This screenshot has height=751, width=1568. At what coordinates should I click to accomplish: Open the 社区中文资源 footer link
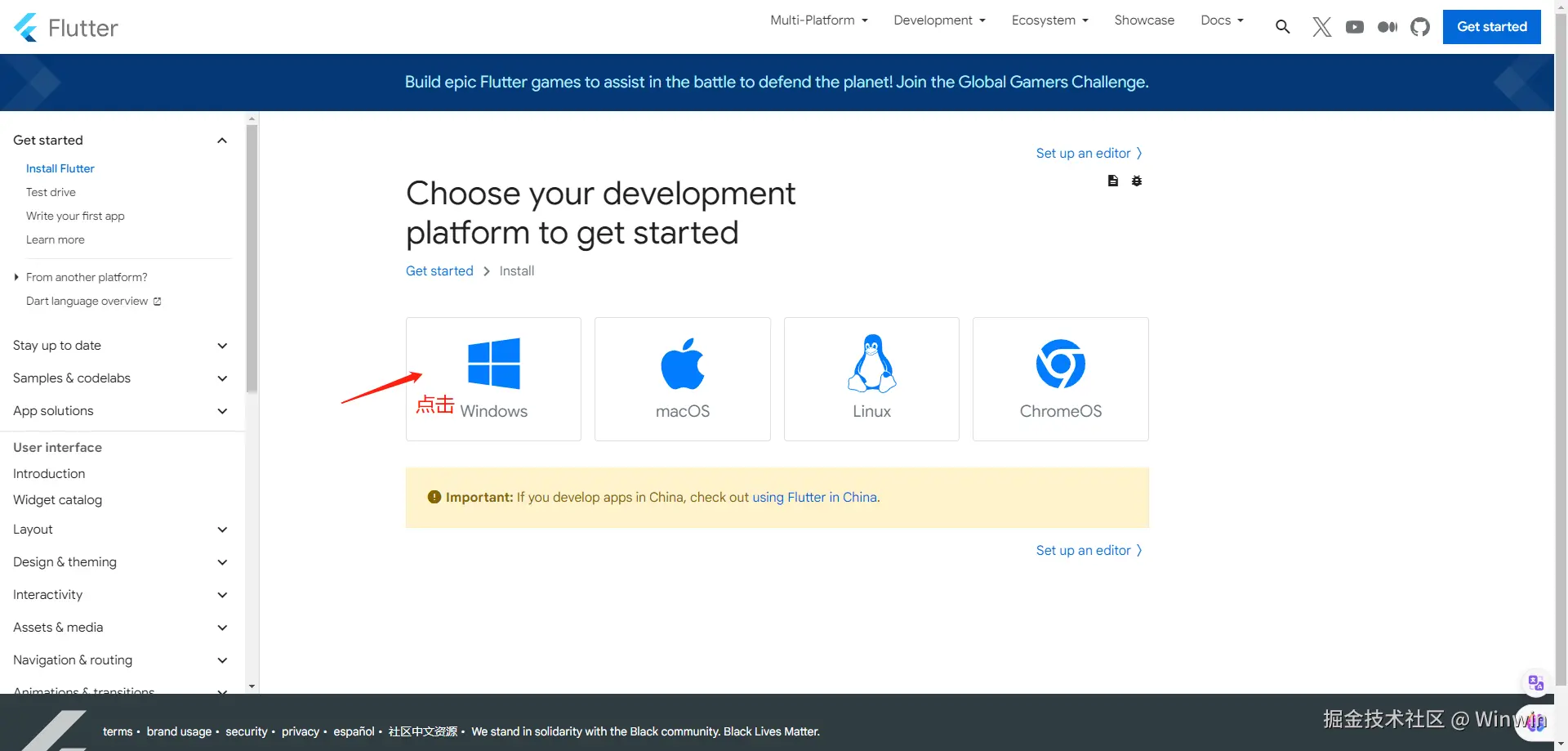click(423, 731)
